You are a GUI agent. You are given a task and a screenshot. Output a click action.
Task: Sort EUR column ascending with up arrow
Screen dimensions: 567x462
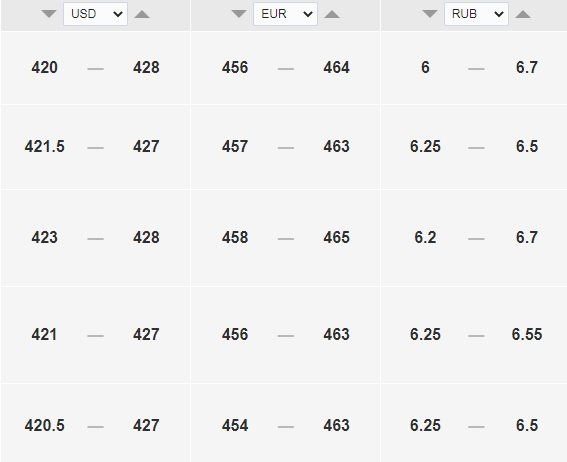(332, 14)
